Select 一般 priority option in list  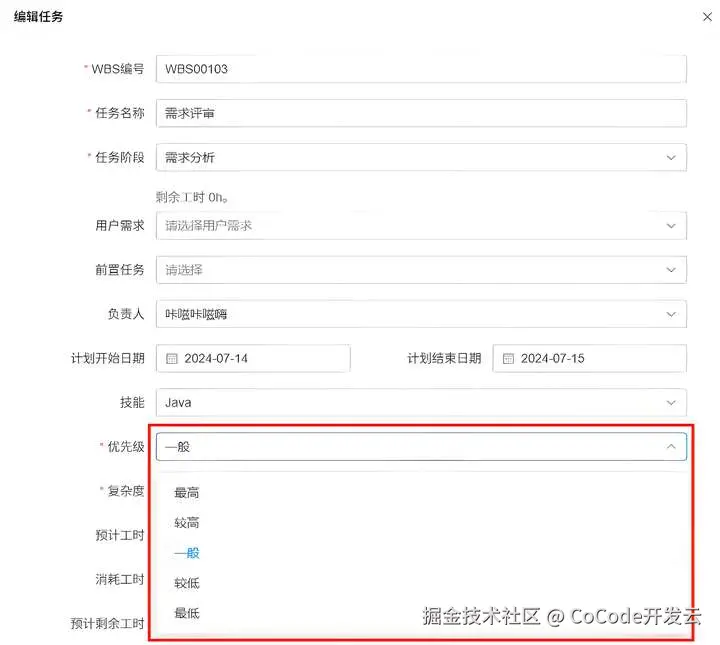coord(186,553)
